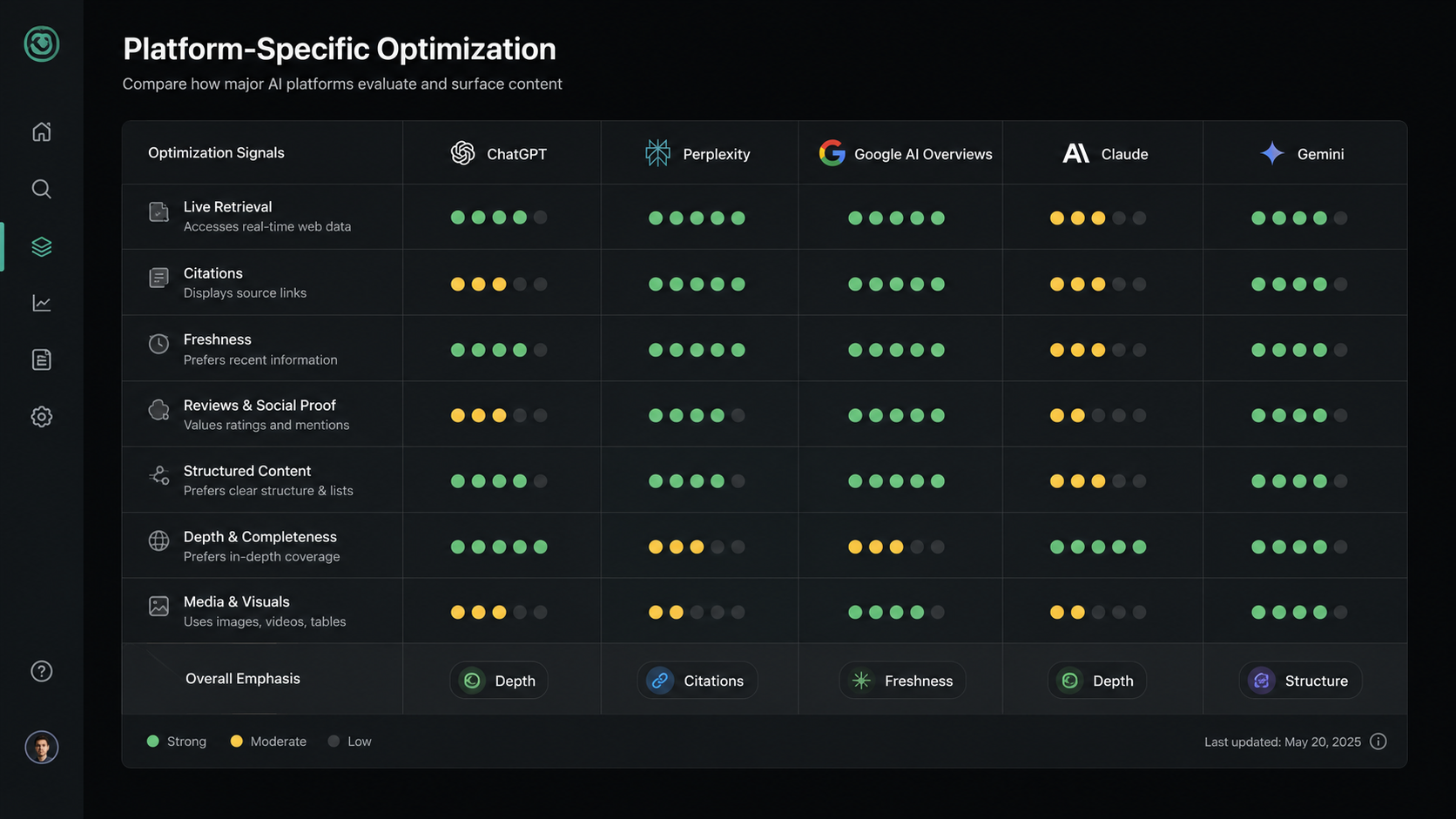Screen dimensions: 1456x819
Task: Select the Google AI Overviews column header
Action: coord(900,153)
